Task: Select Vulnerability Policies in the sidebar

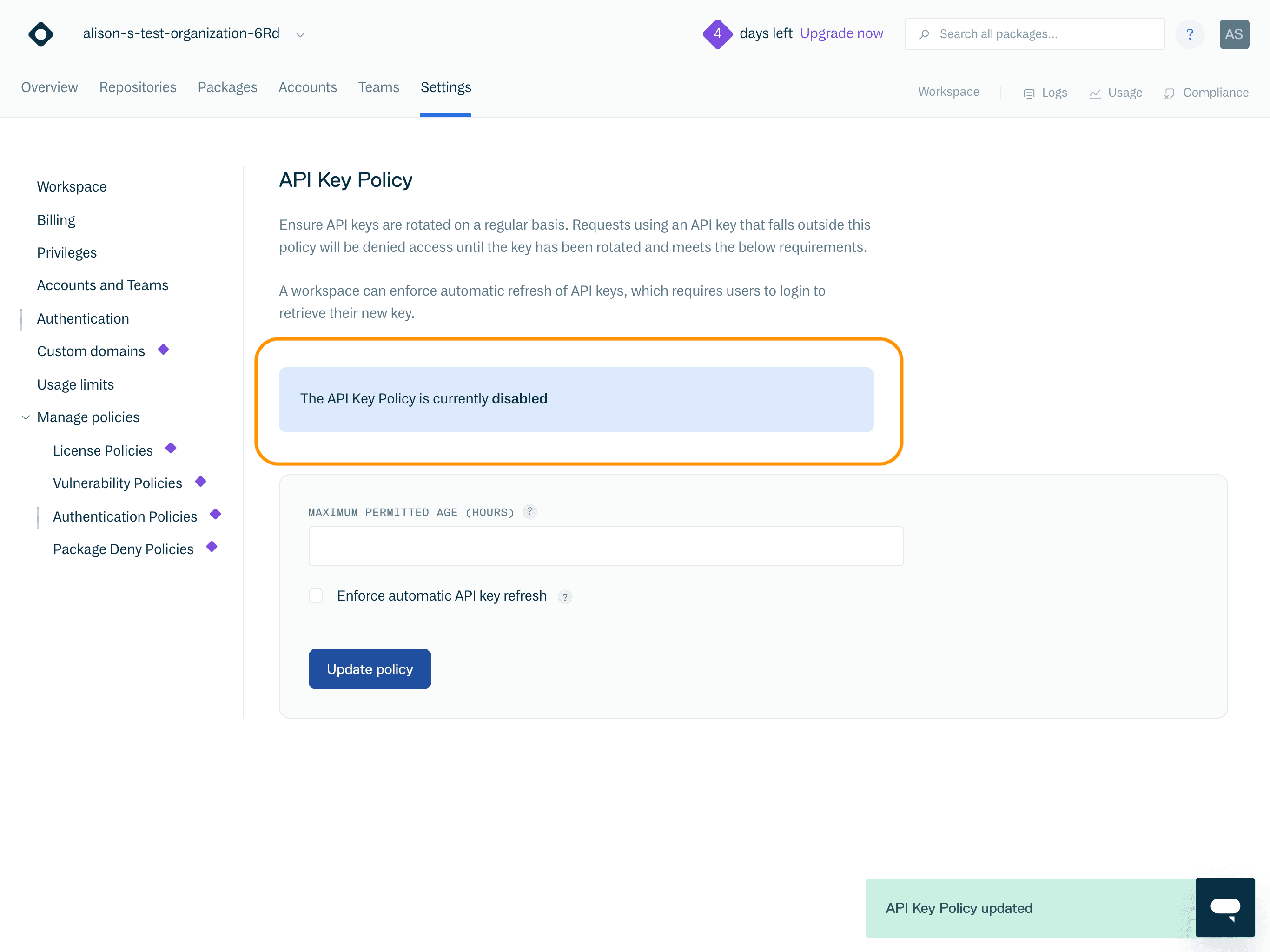Action: (x=117, y=483)
